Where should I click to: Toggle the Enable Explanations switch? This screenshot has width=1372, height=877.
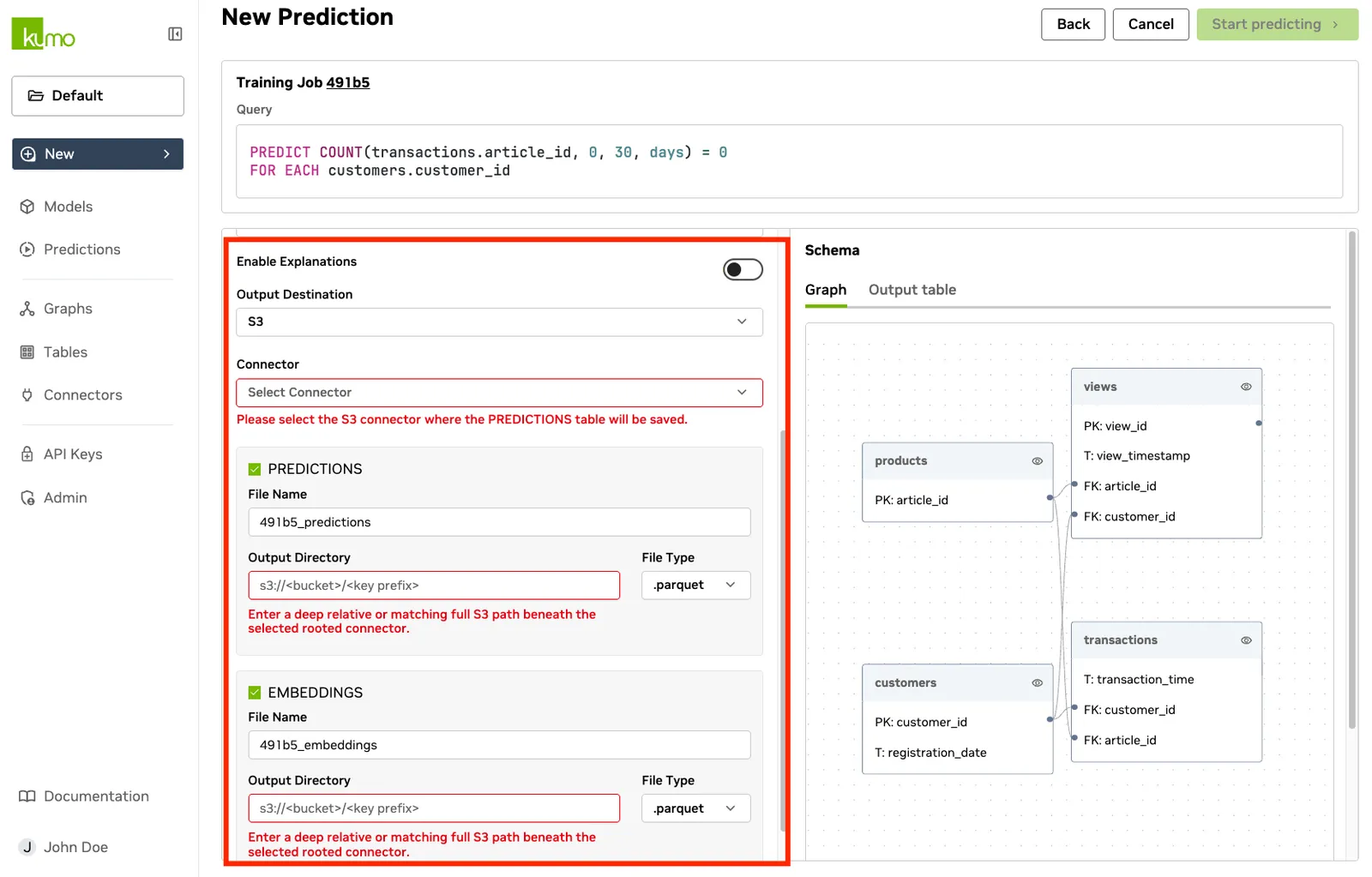743,270
